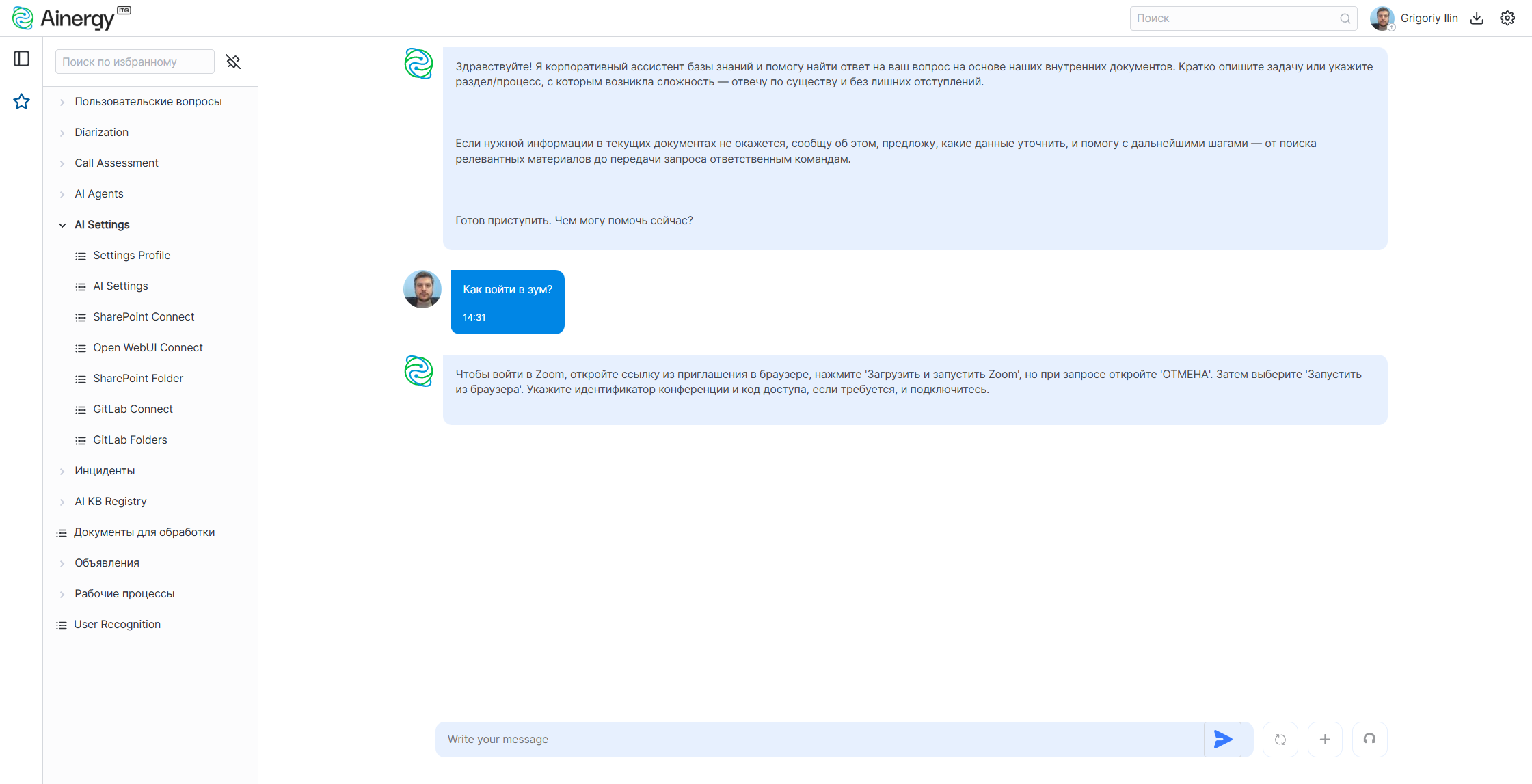Open SharePoint Connect item

(144, 317)
